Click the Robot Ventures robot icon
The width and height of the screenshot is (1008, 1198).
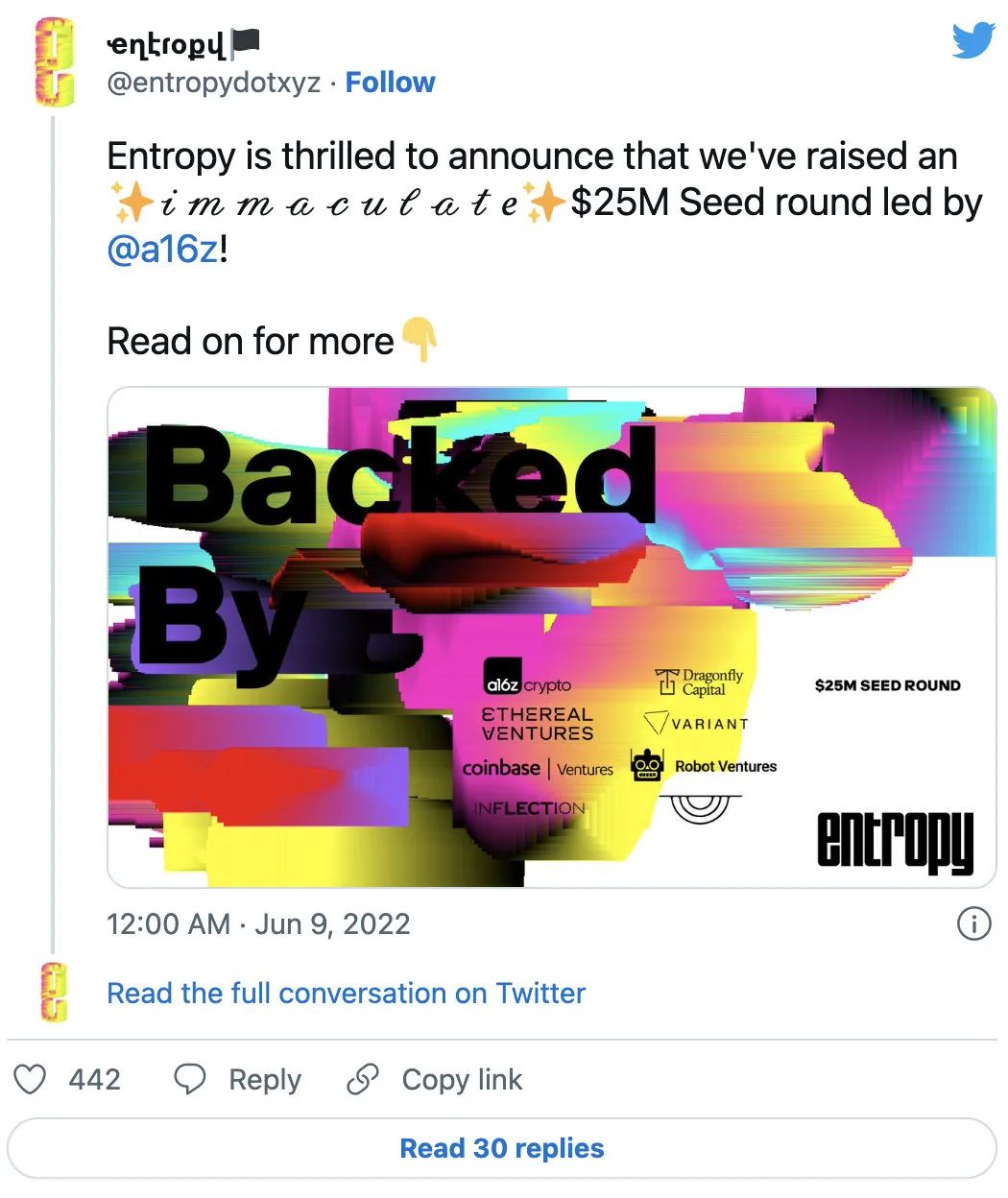pos(647,765)
